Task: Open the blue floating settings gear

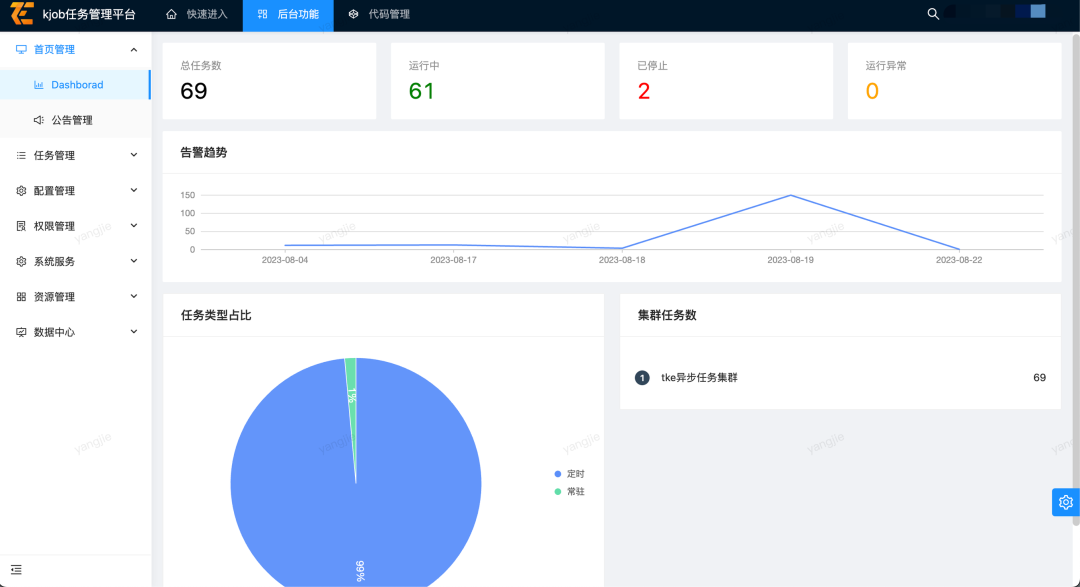Action: [1066, 502]
